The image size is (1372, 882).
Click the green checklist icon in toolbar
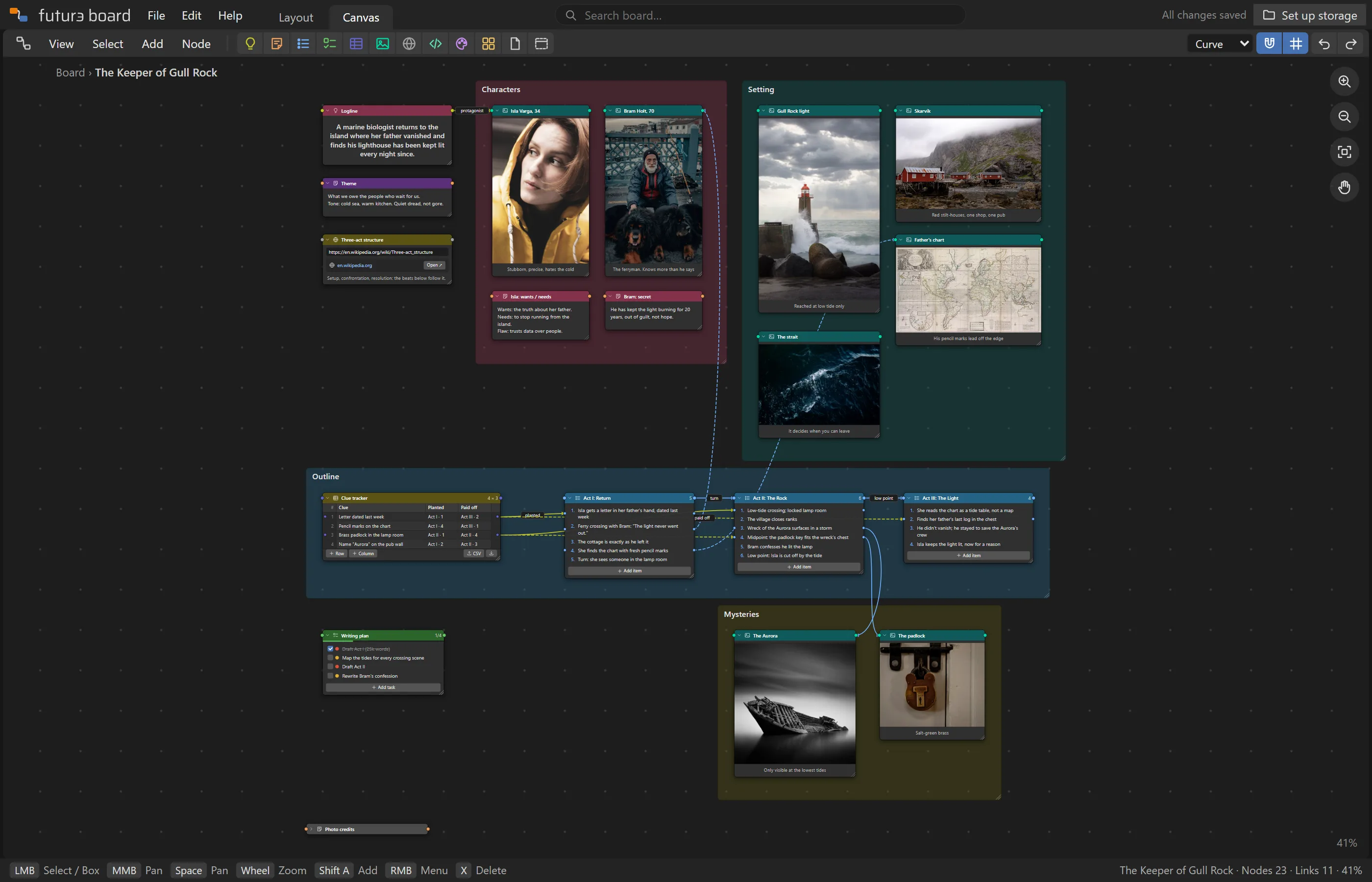tap(330, 44)
